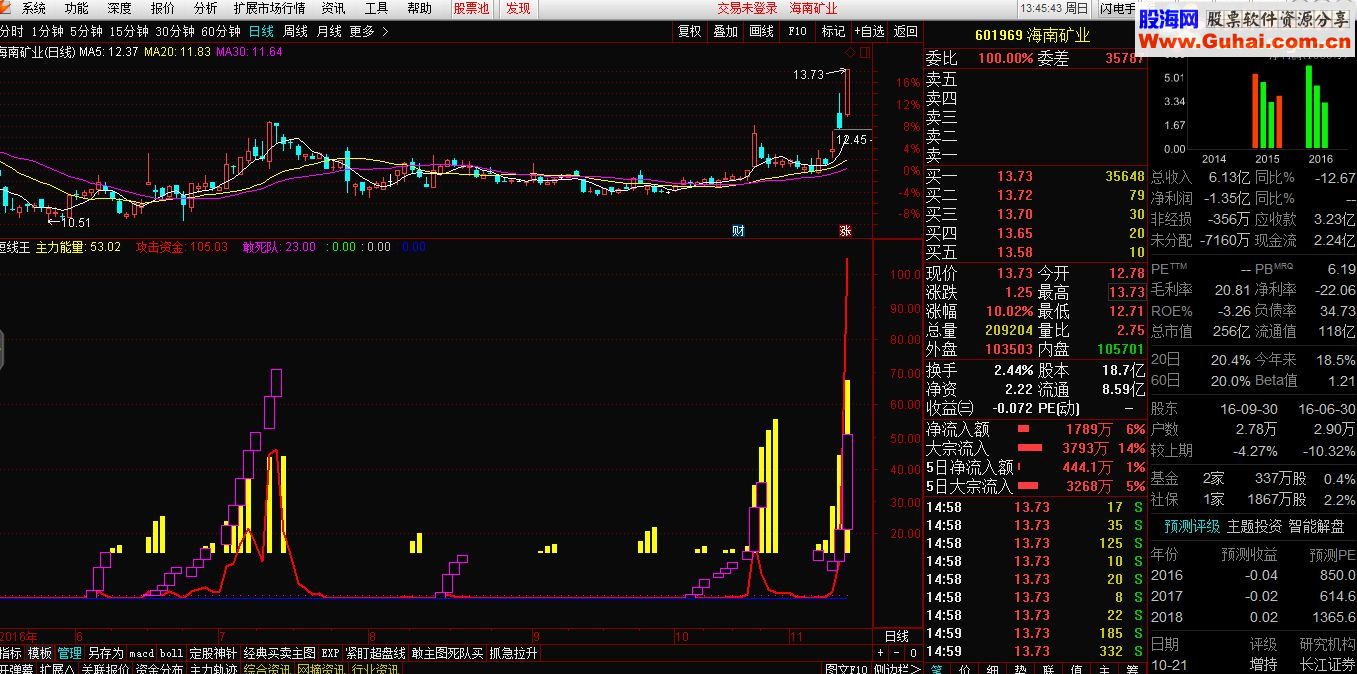Select the 预测评级 tab

1192,525
